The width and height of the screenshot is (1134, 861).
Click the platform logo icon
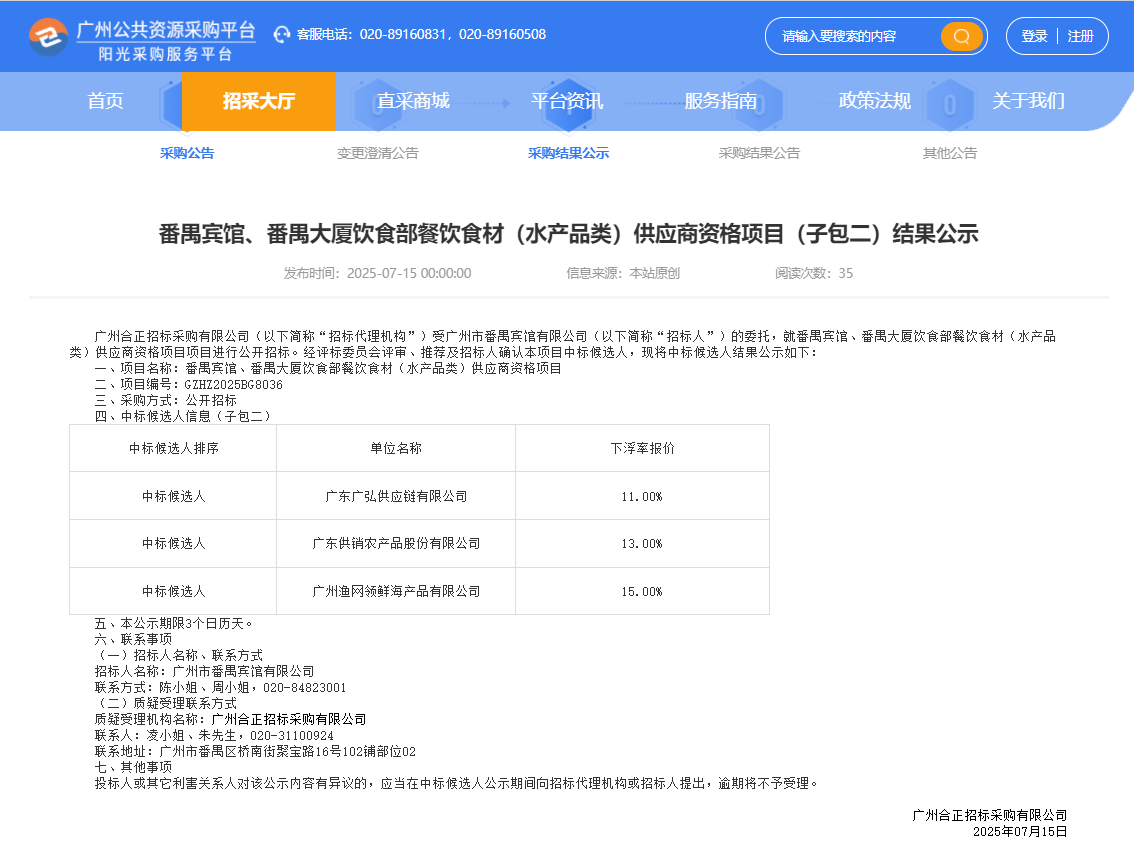click(x=48, y=37)
